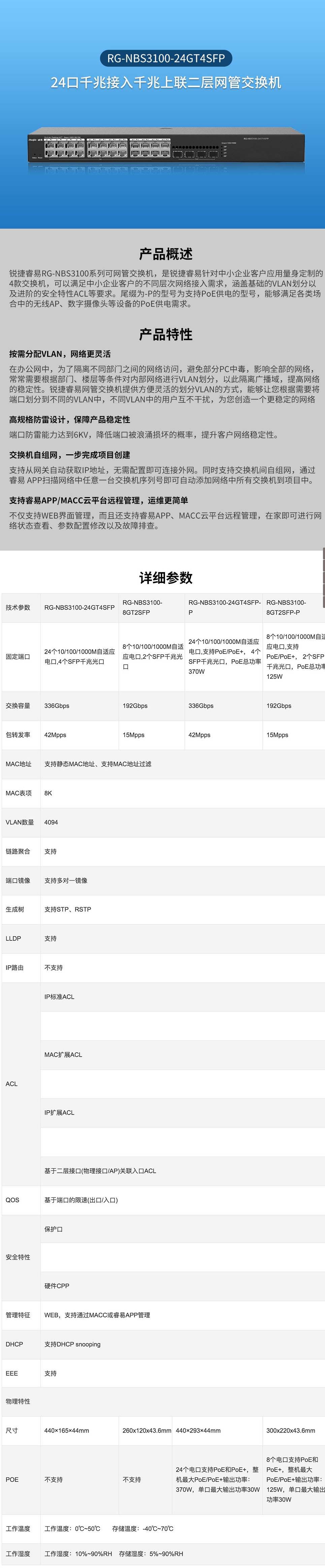The height and width of the screenshot is (1568, 325).
Task: Click the title 24口千兆接入千兆上联二层网管交换机
Action: coord(166,82)
